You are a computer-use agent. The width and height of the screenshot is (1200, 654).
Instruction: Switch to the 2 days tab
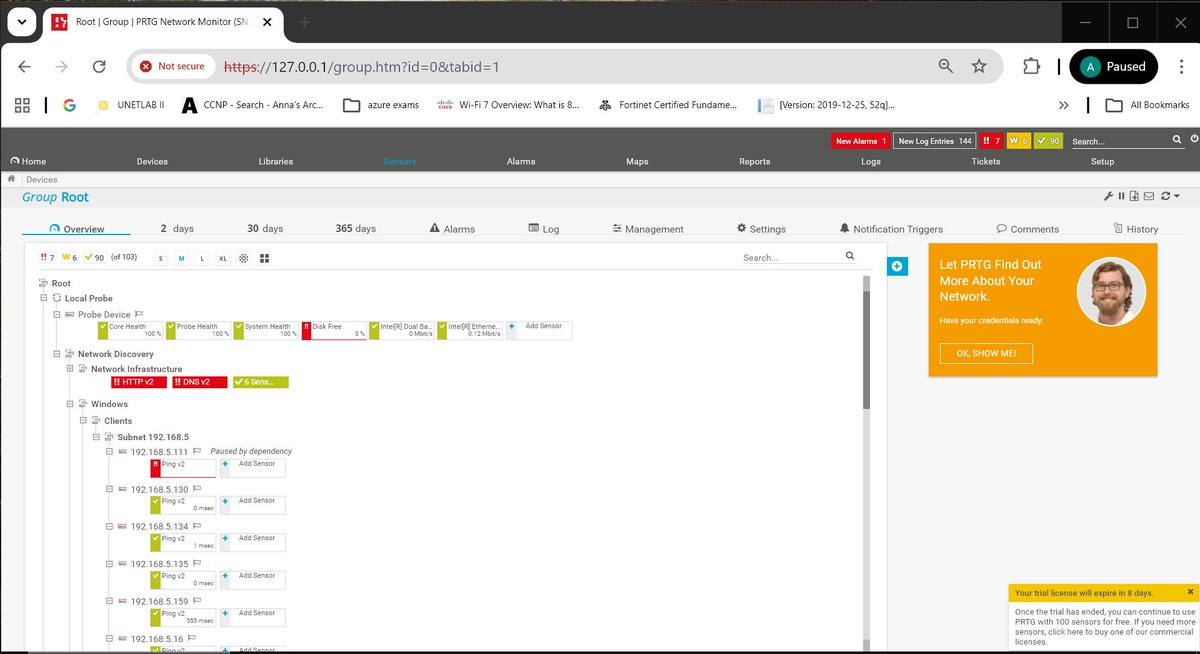tap(177, 229)
